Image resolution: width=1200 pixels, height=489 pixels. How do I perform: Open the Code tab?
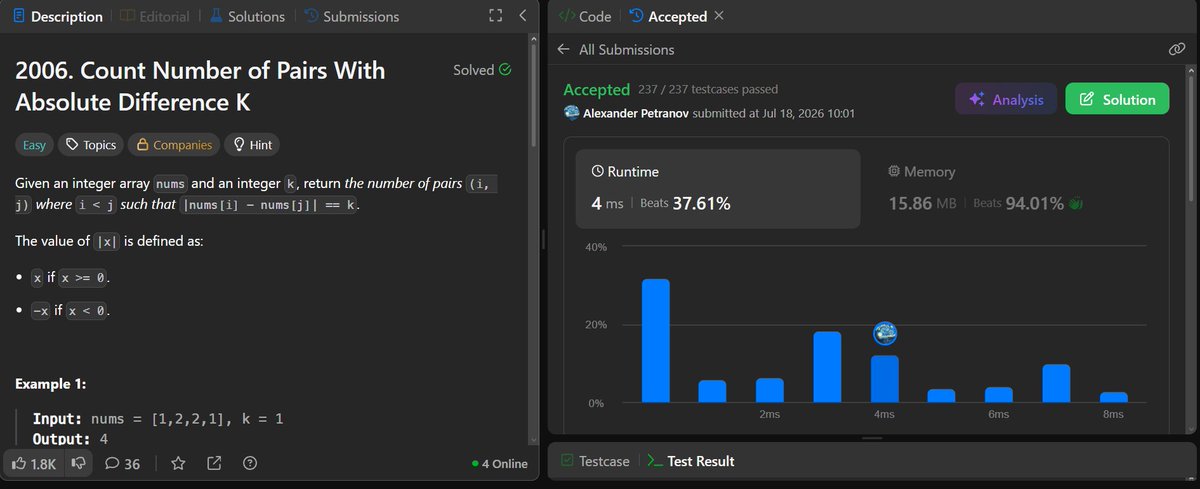click(x=584, y=16)
